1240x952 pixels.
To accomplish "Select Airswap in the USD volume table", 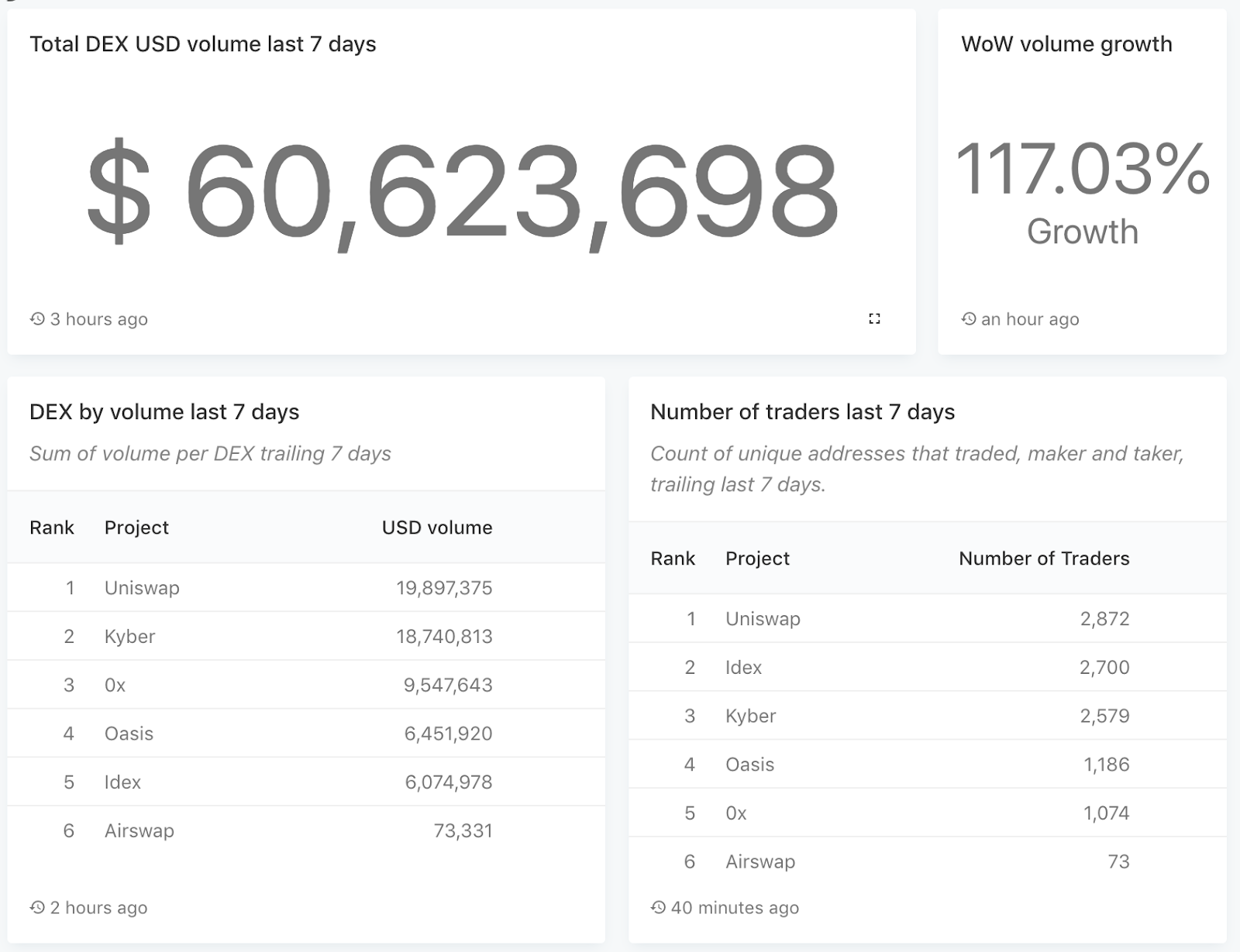I will click(x=139, y=831).
